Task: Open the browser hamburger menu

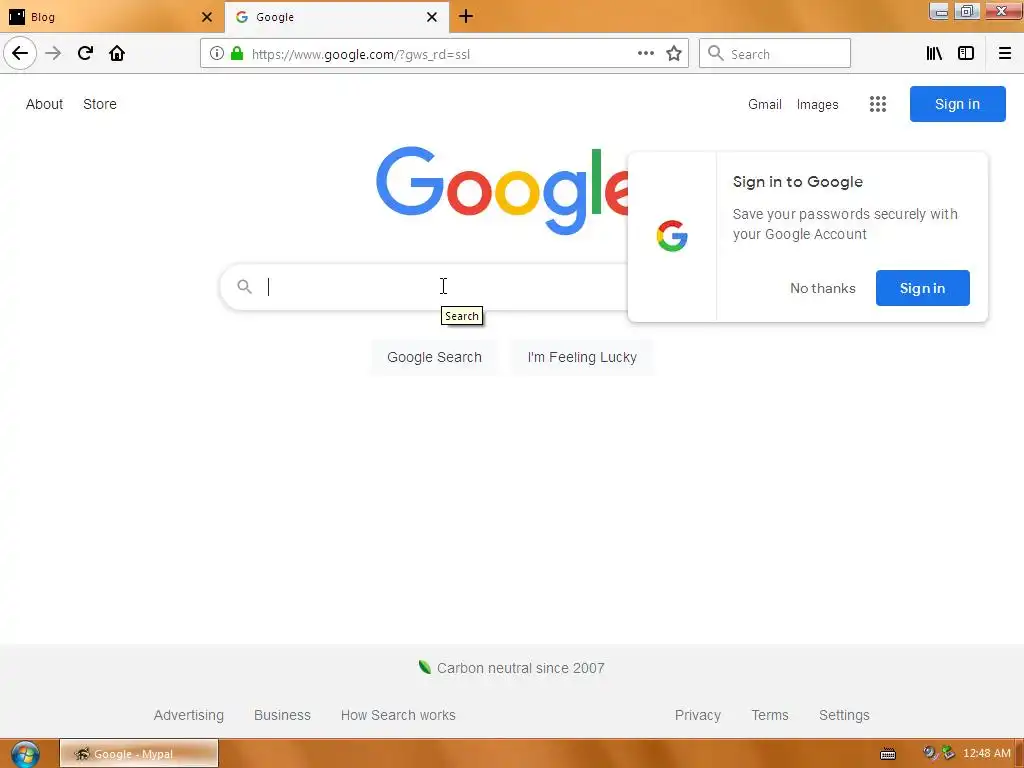Action: (1004, 54)
